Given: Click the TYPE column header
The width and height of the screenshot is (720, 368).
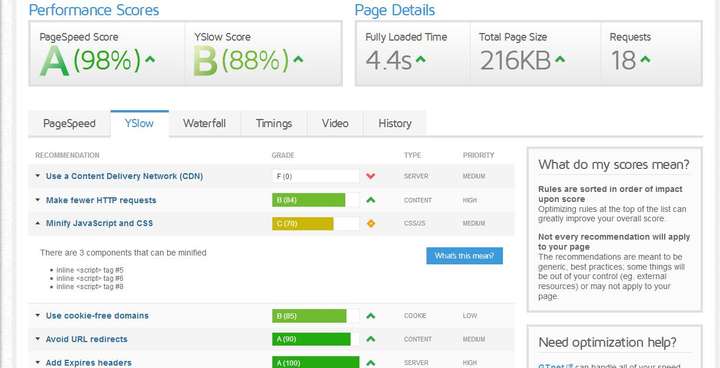Looking at the screenshot, I should (x=412, y=155).
